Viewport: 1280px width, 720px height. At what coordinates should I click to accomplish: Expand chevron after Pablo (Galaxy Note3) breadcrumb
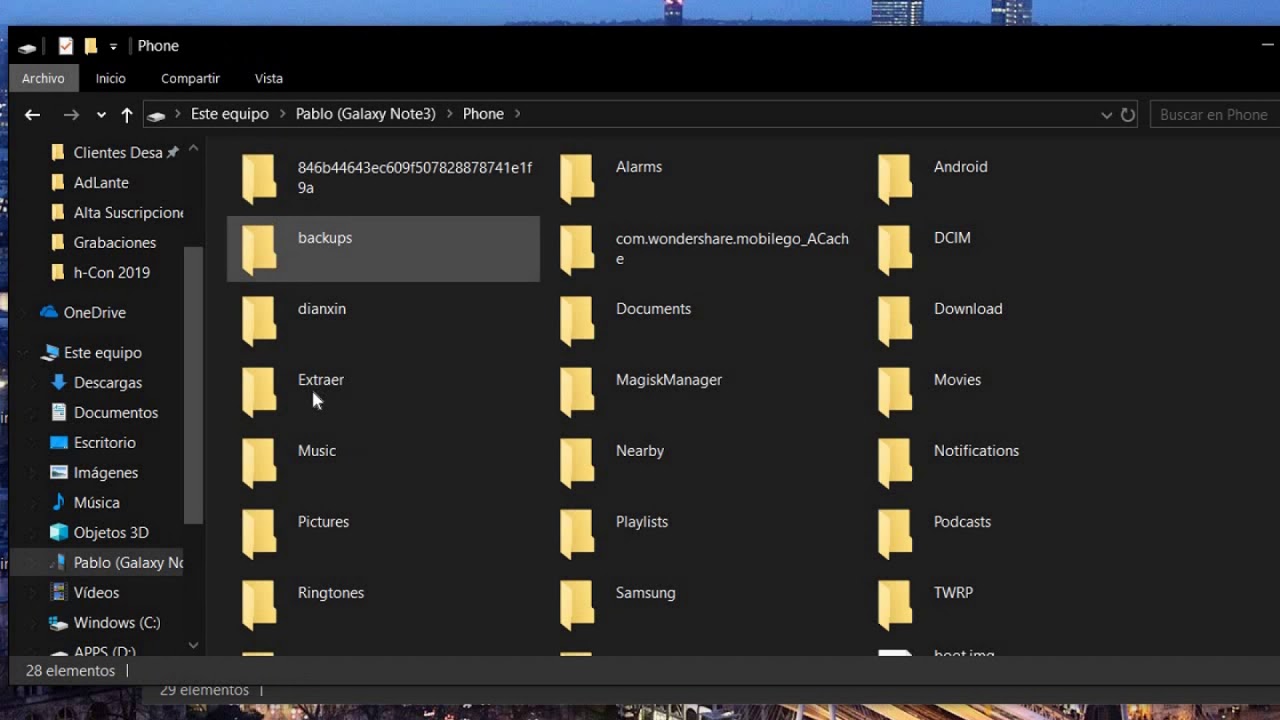coord(449,114)
